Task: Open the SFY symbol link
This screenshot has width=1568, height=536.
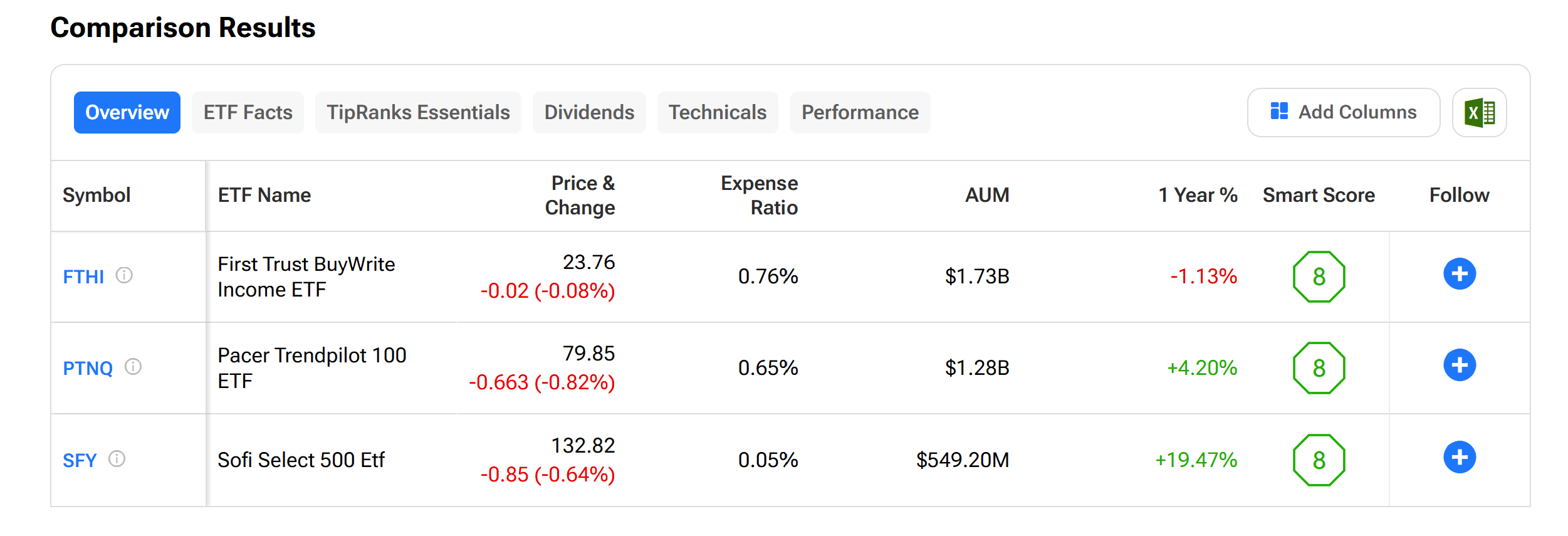Action: (80, 460)
